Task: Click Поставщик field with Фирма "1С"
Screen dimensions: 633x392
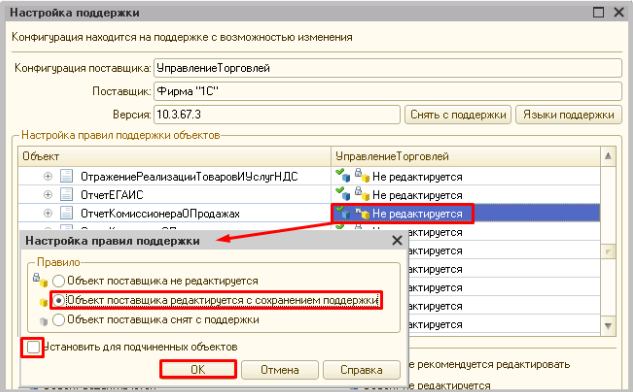Action: 388,91
